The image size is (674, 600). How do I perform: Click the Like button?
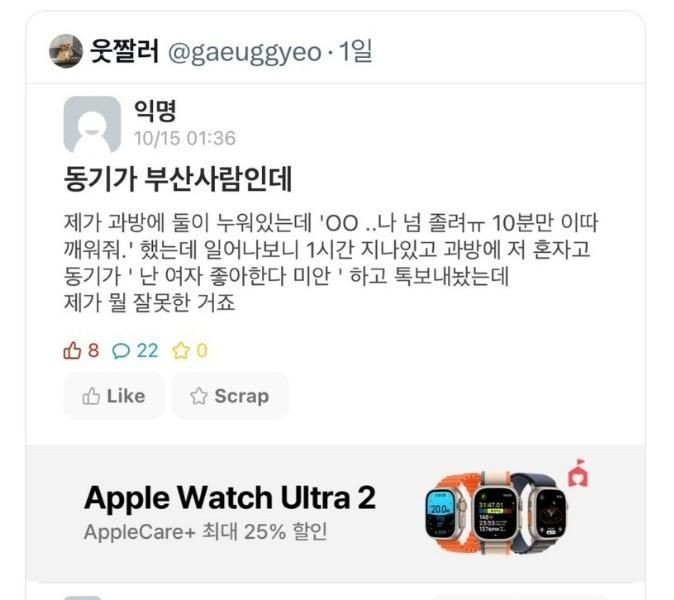[x=114, y=396]
